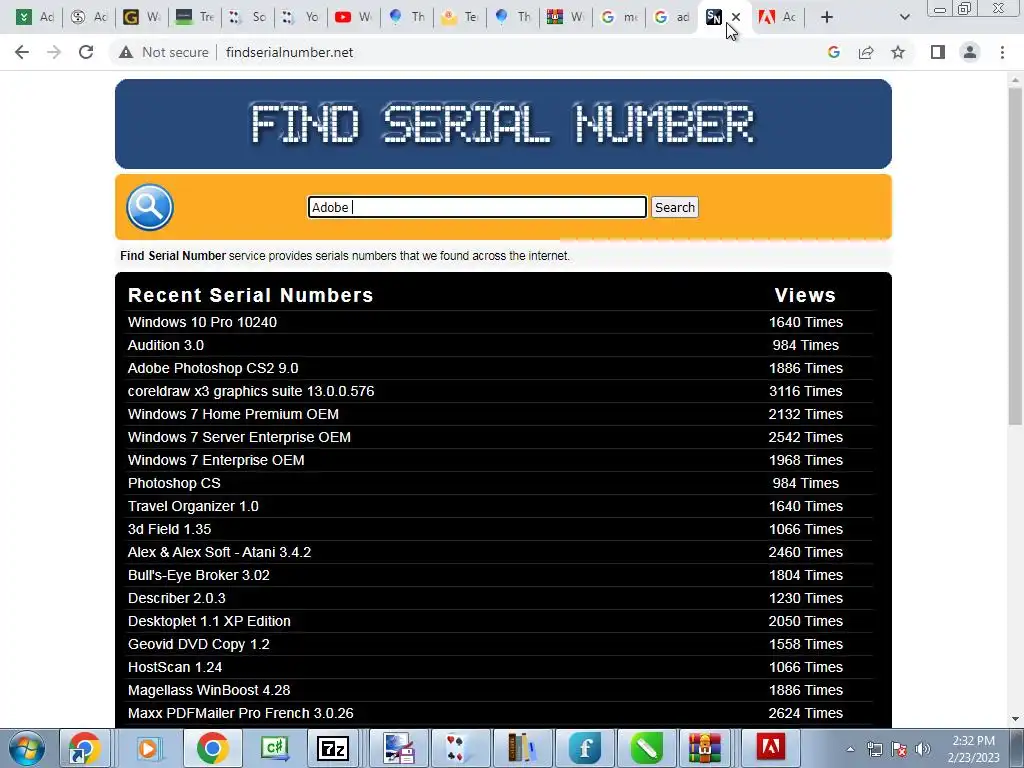Click the '3116 Times' view count
This screenshot has height=768, width=1024.
point(806,391)
